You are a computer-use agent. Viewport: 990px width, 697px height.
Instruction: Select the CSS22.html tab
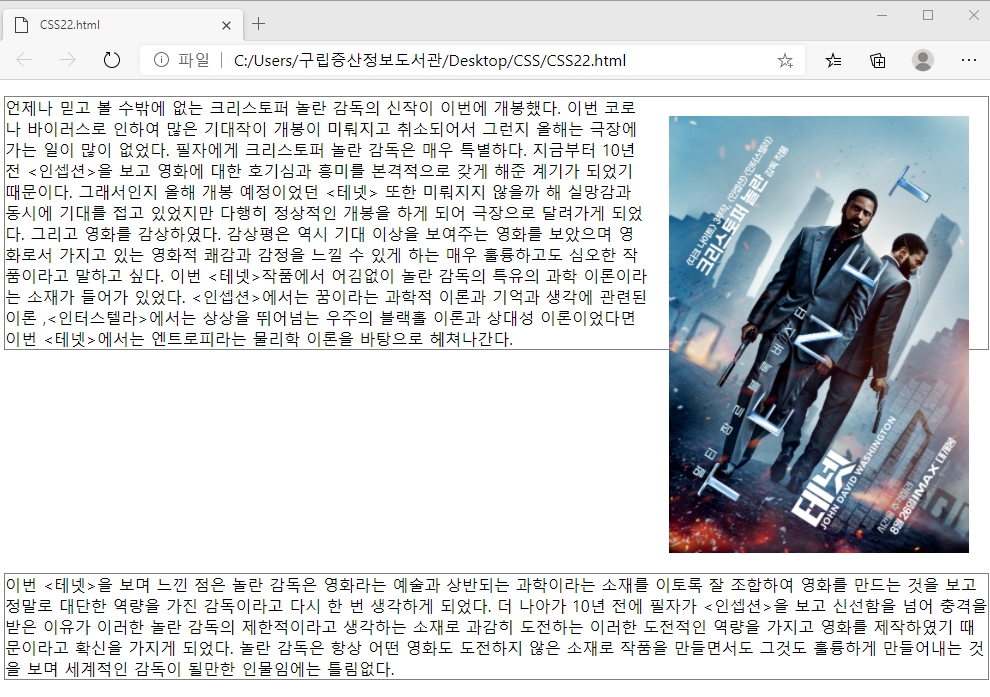[123, 25]
